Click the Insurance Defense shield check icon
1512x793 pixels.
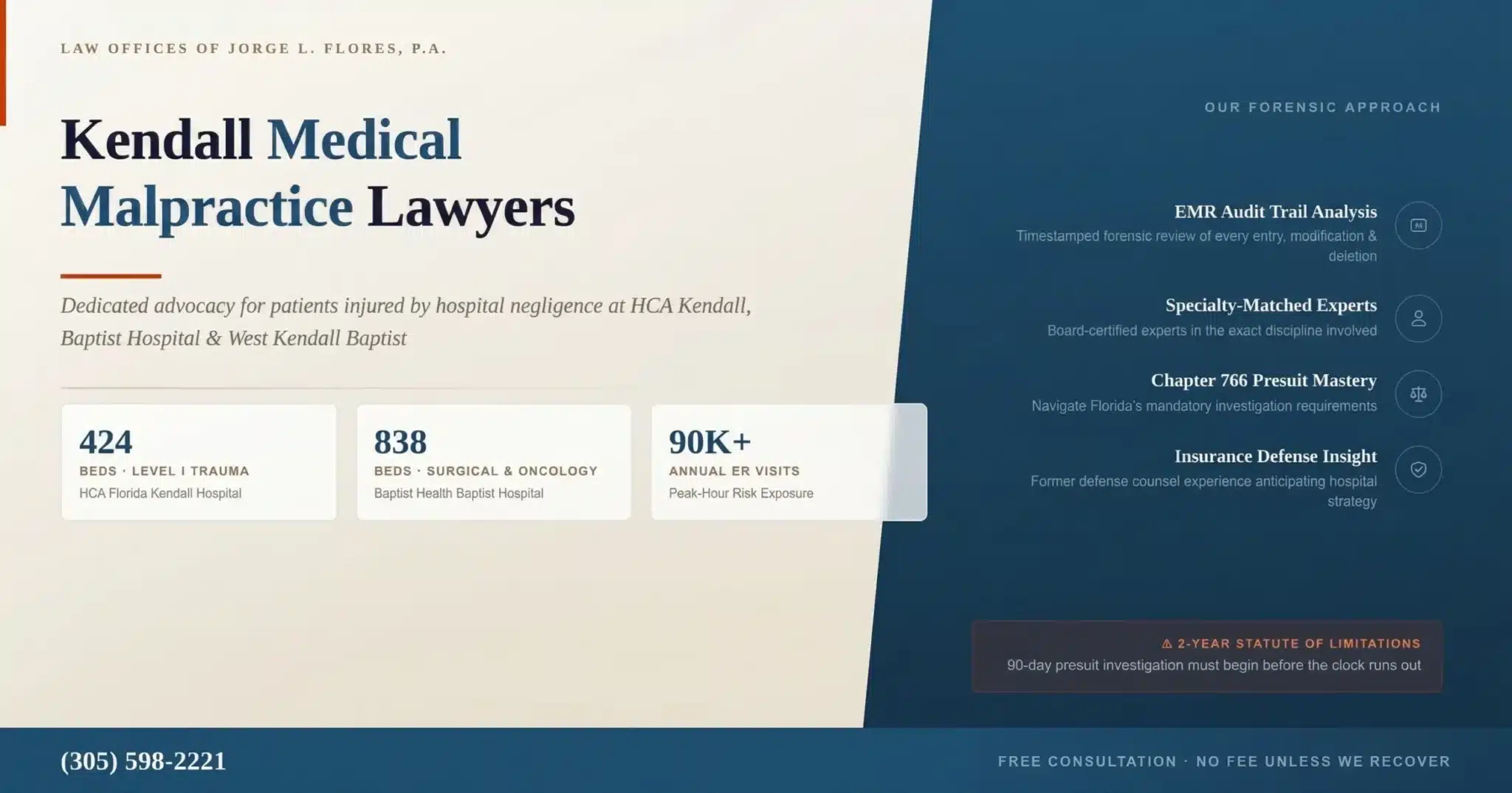[x=1417, y=470]
